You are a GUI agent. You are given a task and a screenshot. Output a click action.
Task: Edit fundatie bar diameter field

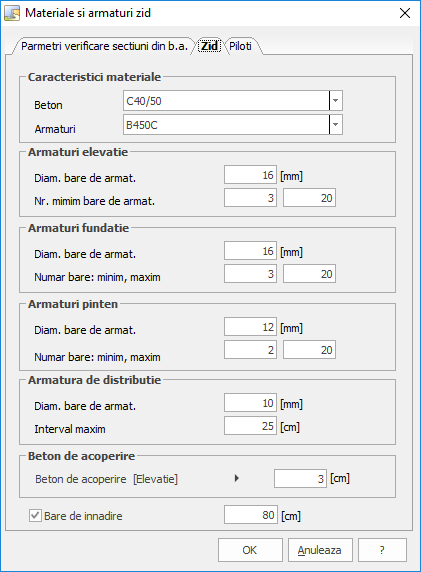[250, 251]
